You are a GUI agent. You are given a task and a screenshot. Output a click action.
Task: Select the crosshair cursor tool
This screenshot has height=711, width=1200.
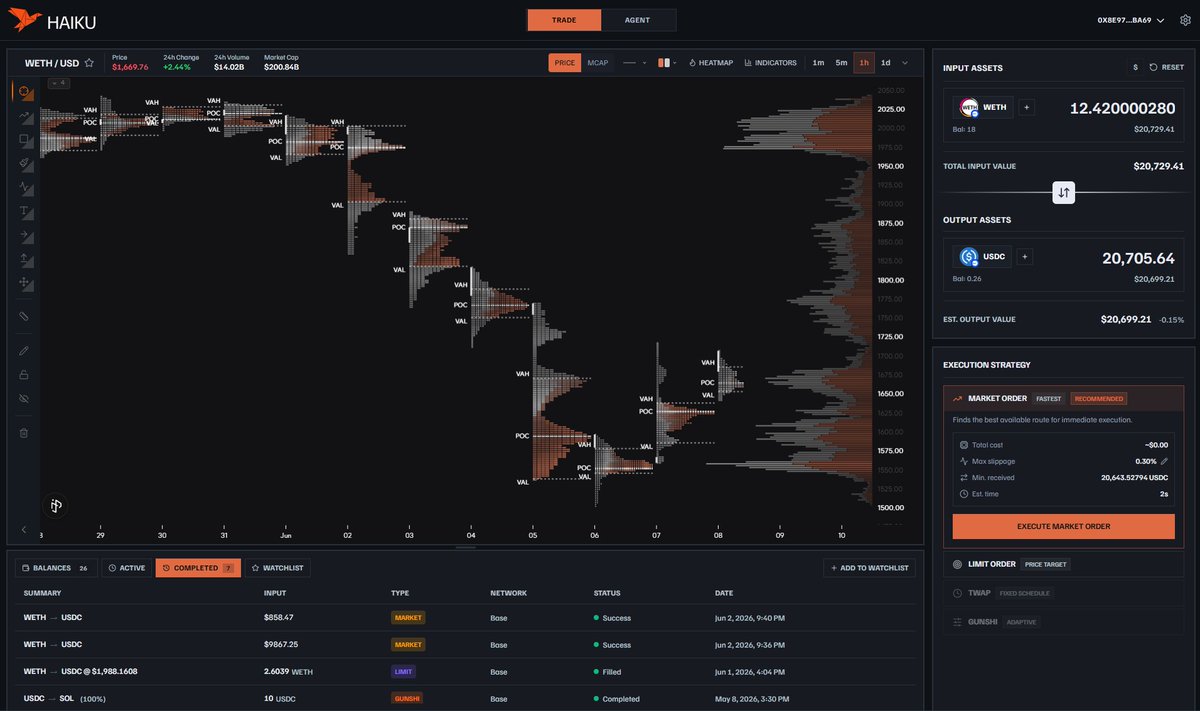coord(24,92)
